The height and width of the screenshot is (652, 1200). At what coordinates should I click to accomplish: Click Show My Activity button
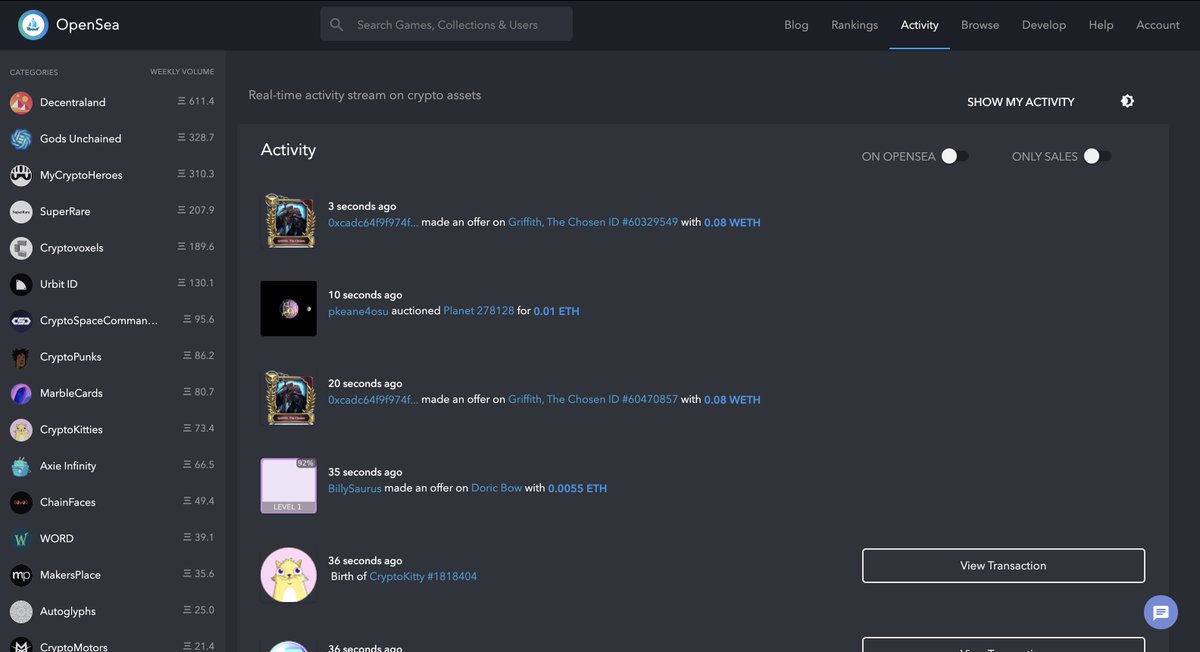(x=1021, y=102)
